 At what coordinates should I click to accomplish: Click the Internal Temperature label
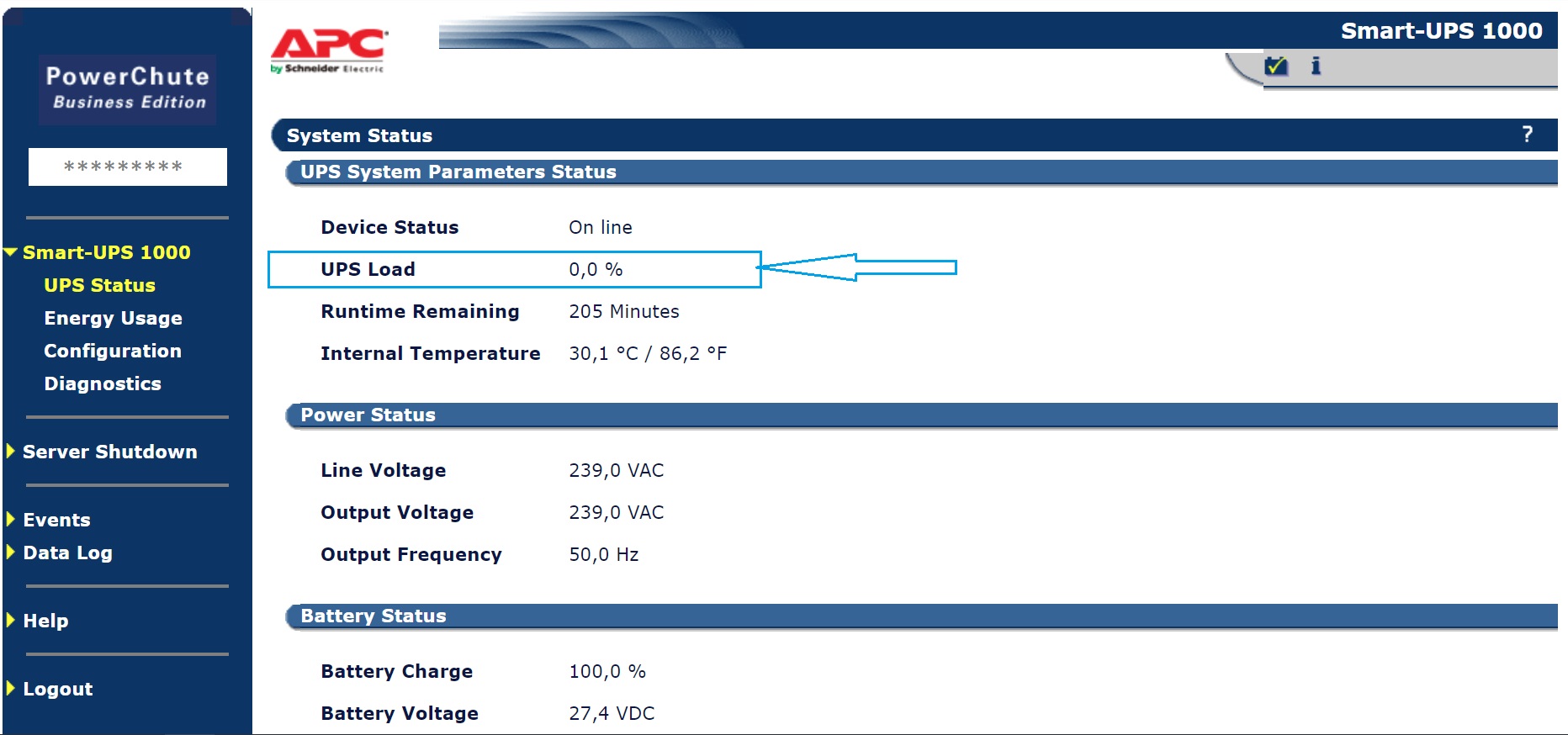431,353
